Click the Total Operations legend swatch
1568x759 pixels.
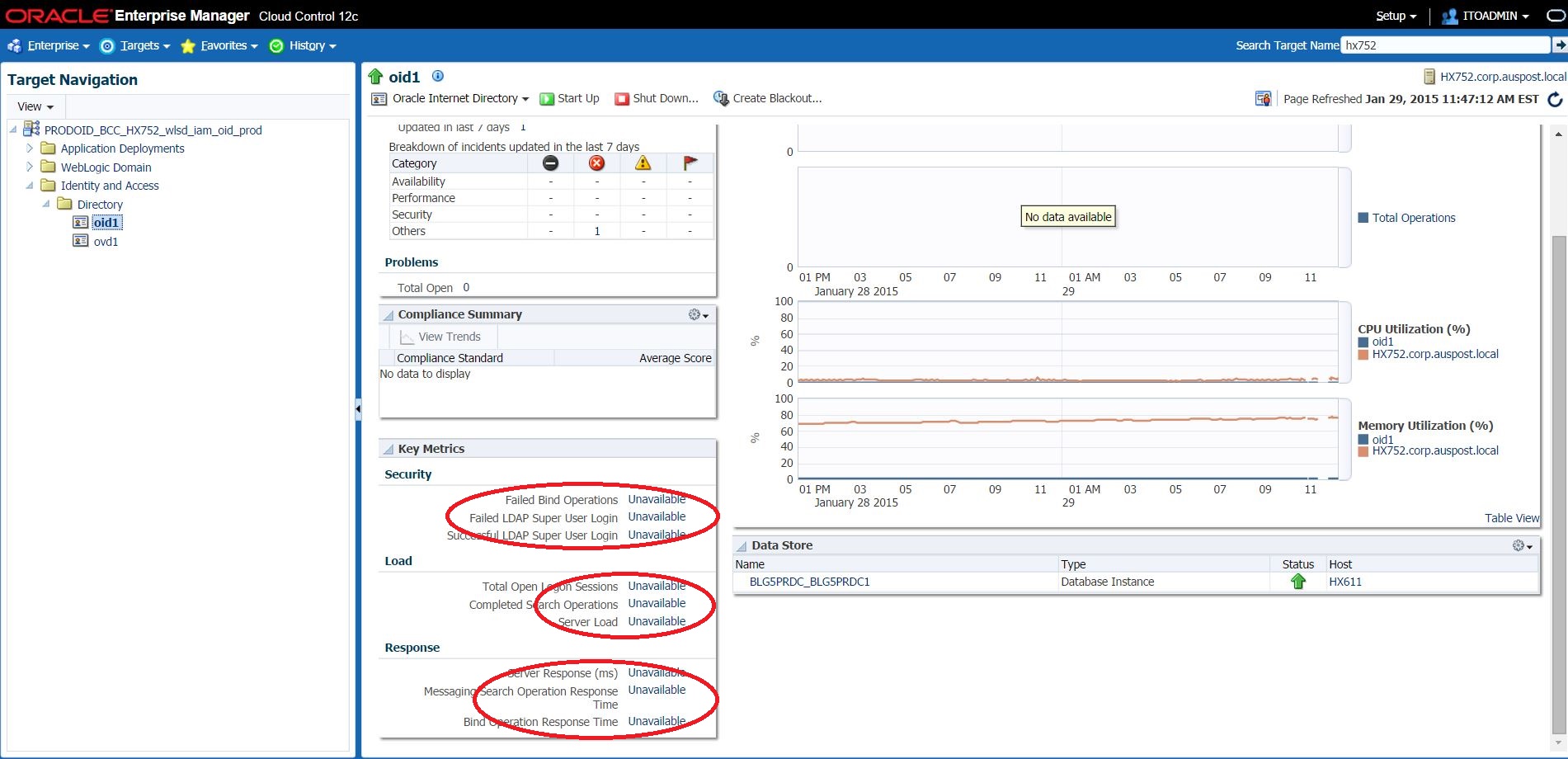click(1363, 218)
